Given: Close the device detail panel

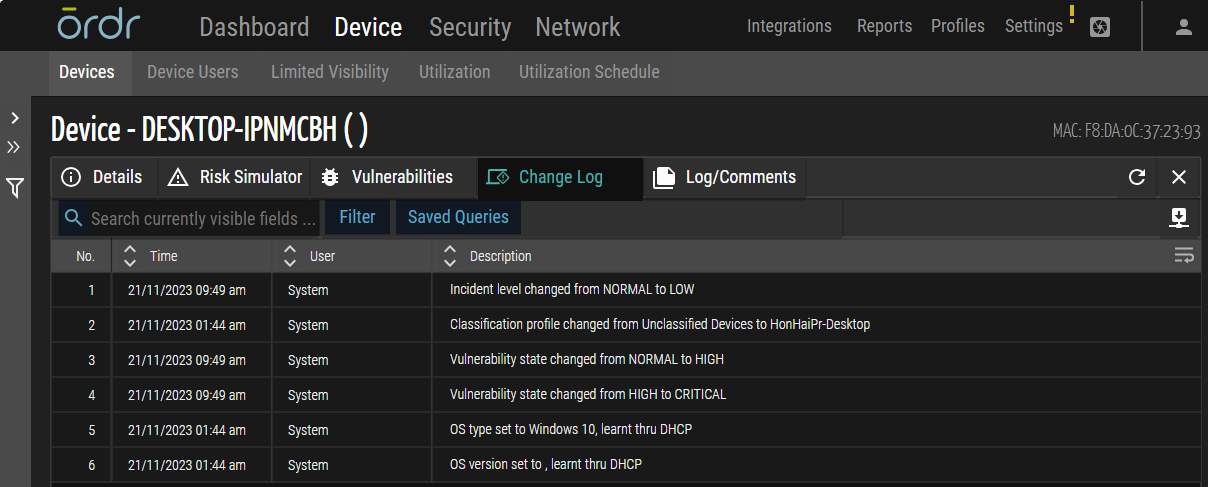Looking at the screenshot, I should coord(1179,177).
